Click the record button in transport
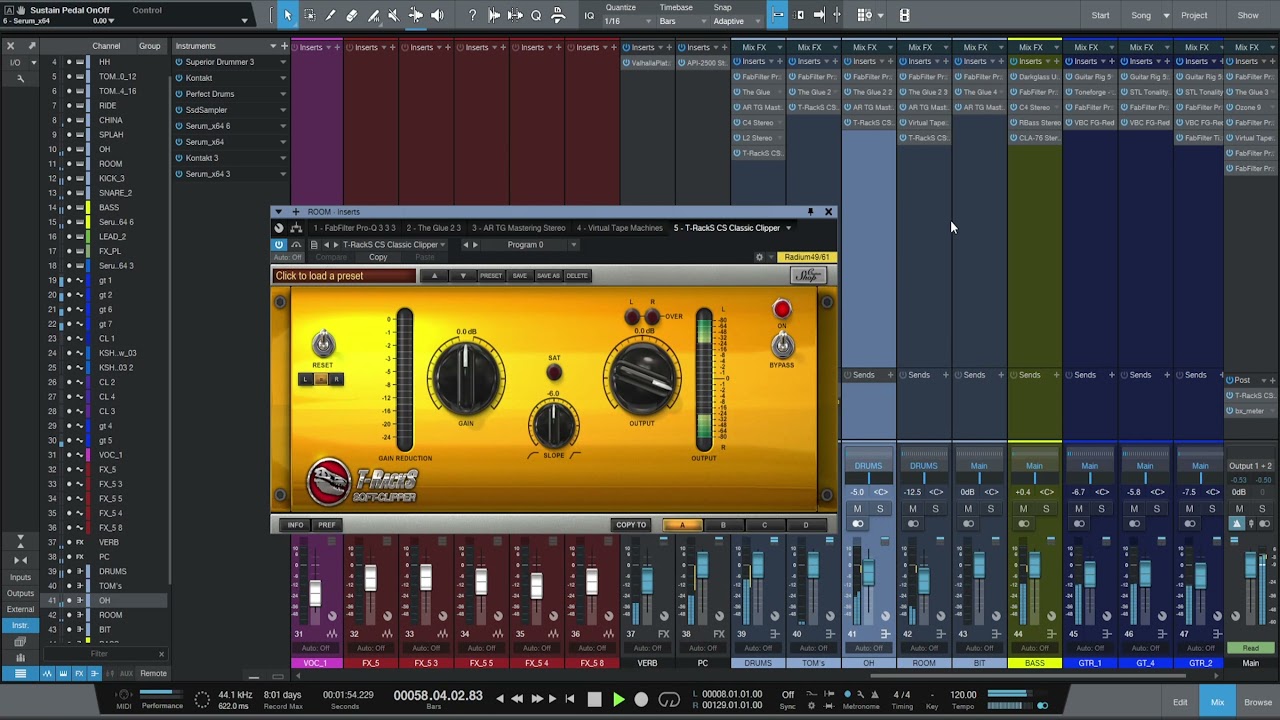This screenshot has width=1280, height=720. click(x=641, y=700)
